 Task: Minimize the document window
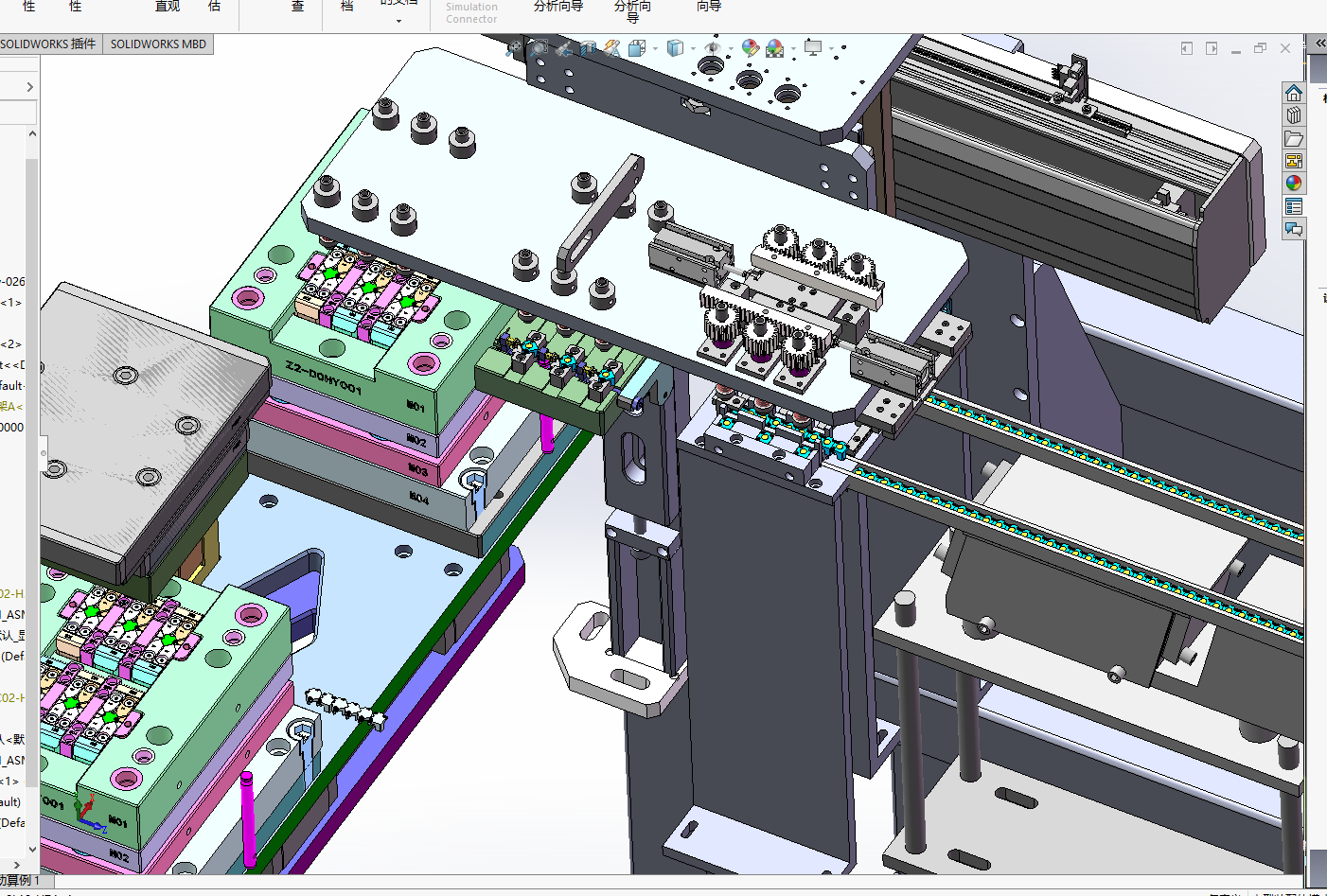(x=1236, y=50)
